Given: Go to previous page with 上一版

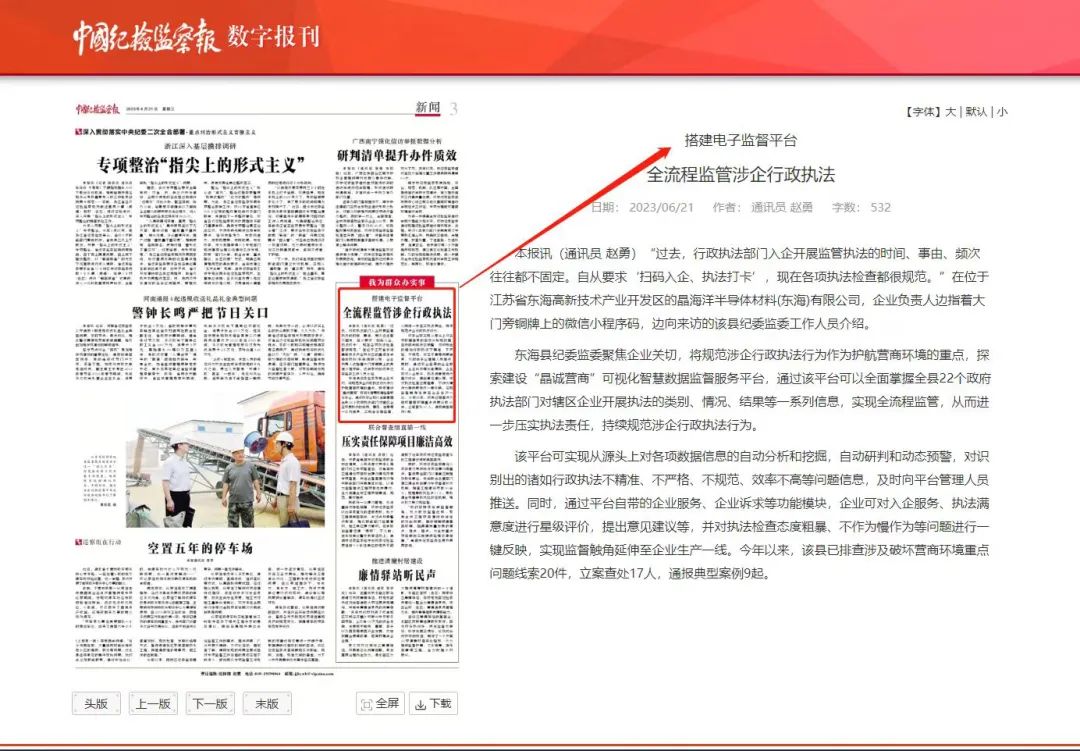Looking at the screenshot, I should click(x=153, y=703).
